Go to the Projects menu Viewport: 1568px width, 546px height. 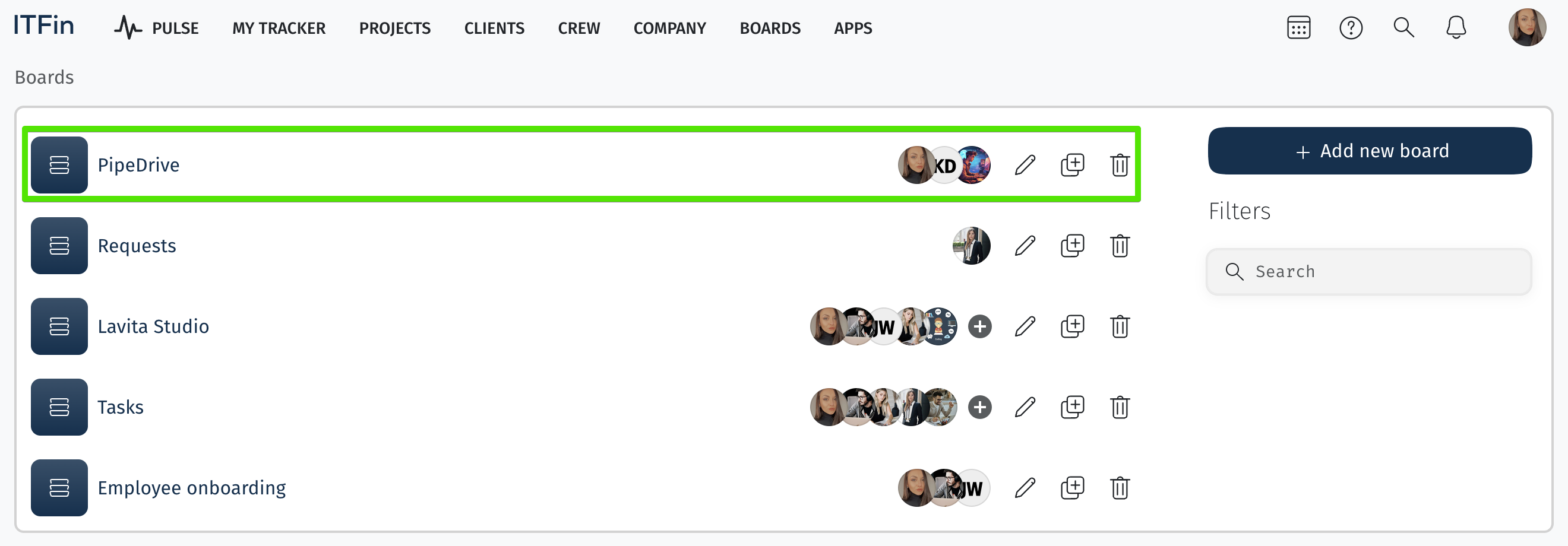(x=394, y=28)
